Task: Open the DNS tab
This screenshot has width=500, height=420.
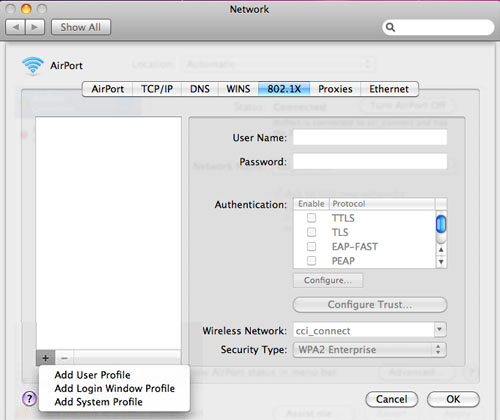Action: (x=200, y=89)
